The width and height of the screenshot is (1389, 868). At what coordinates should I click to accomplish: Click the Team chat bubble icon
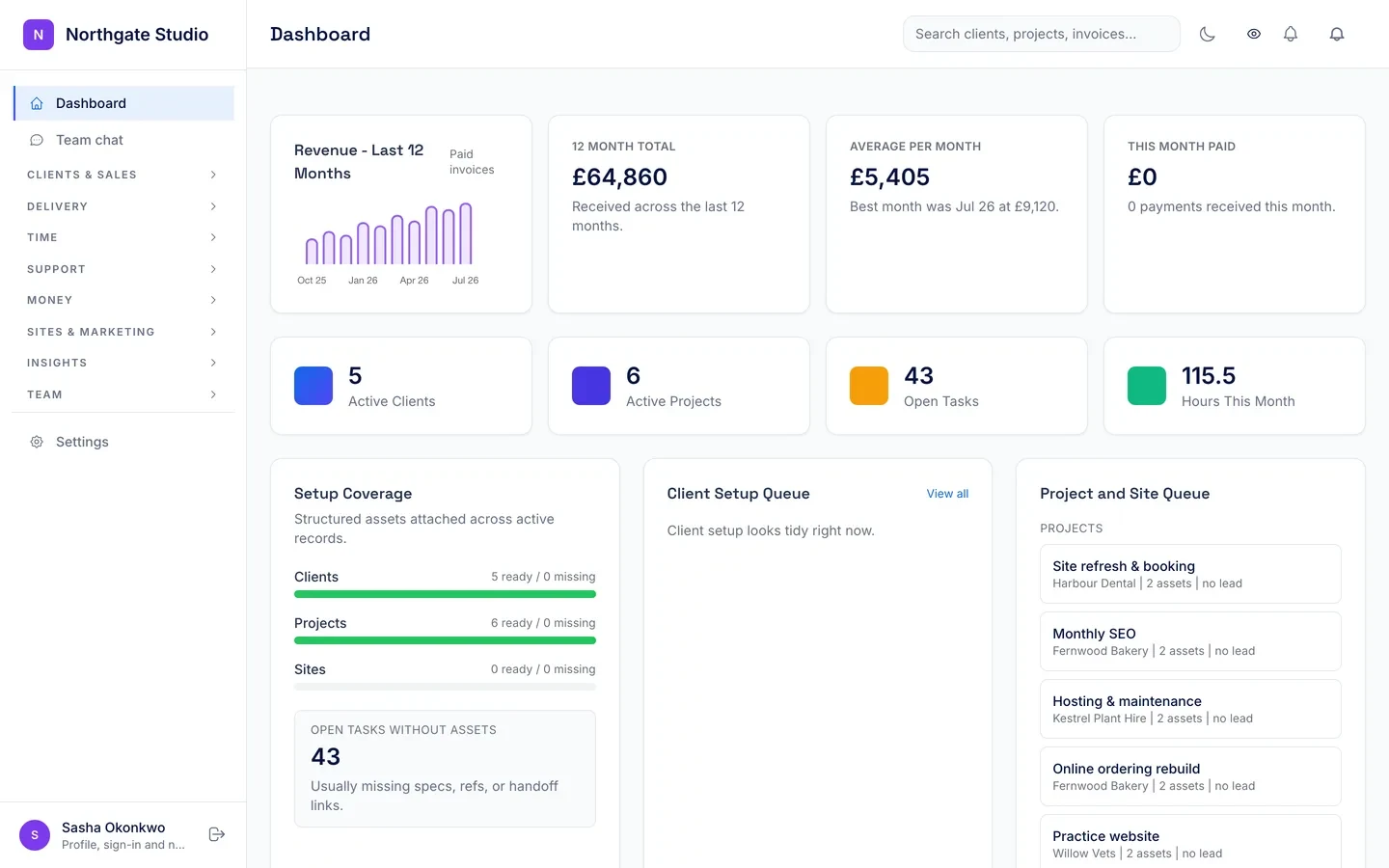(x=37, y=140)
